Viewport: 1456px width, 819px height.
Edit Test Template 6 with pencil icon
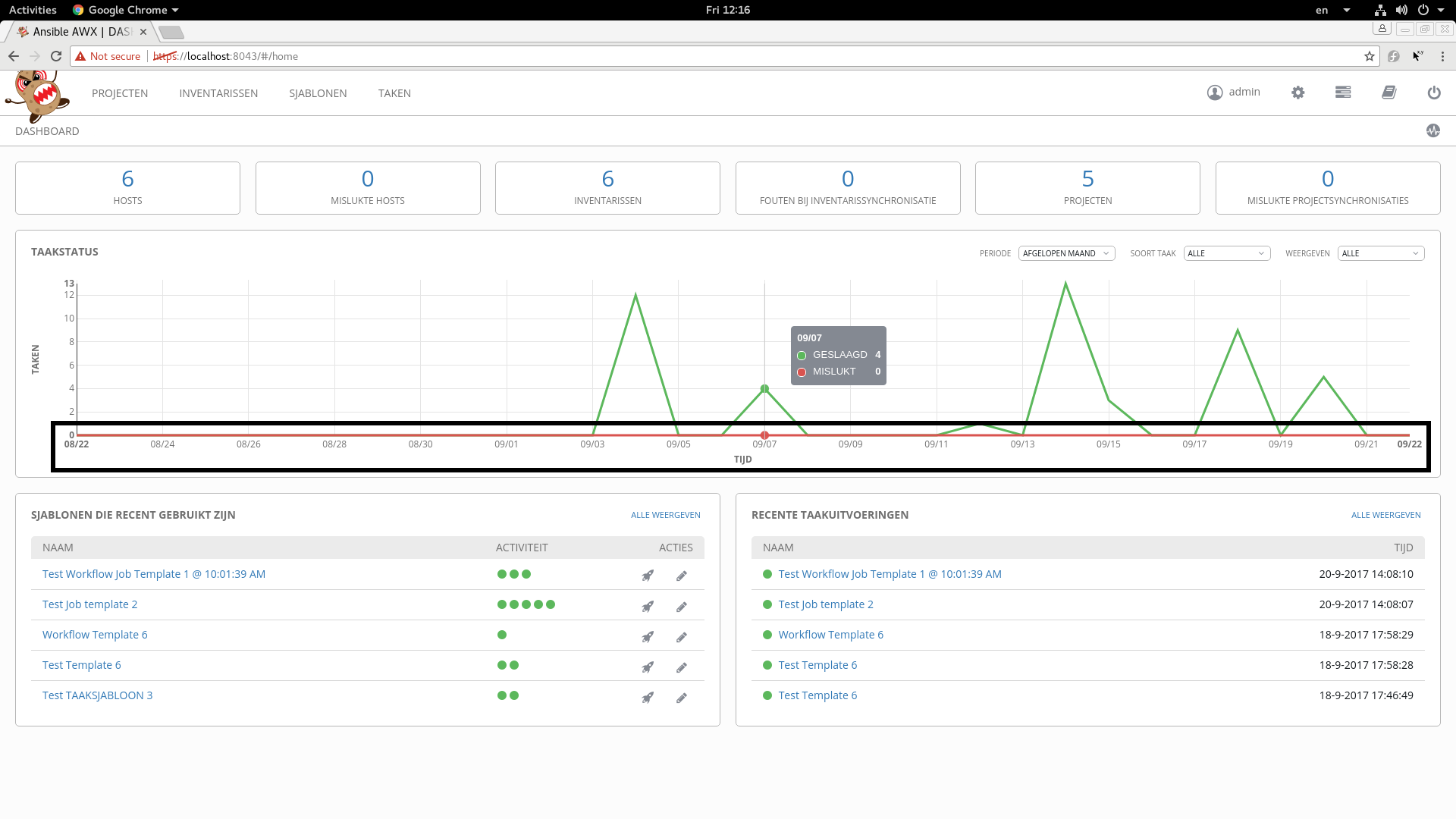(x=682, y=667)
